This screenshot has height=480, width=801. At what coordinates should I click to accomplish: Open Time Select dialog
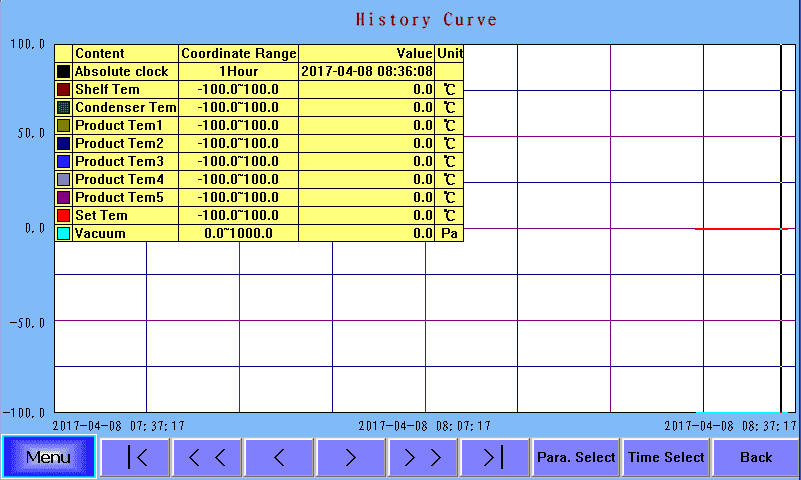click(x=666, y=457)
